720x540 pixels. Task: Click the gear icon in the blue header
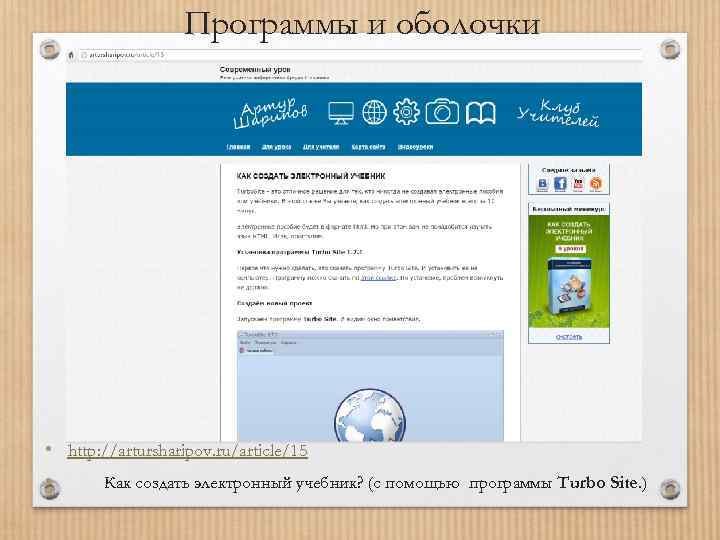tap(406, 112)
